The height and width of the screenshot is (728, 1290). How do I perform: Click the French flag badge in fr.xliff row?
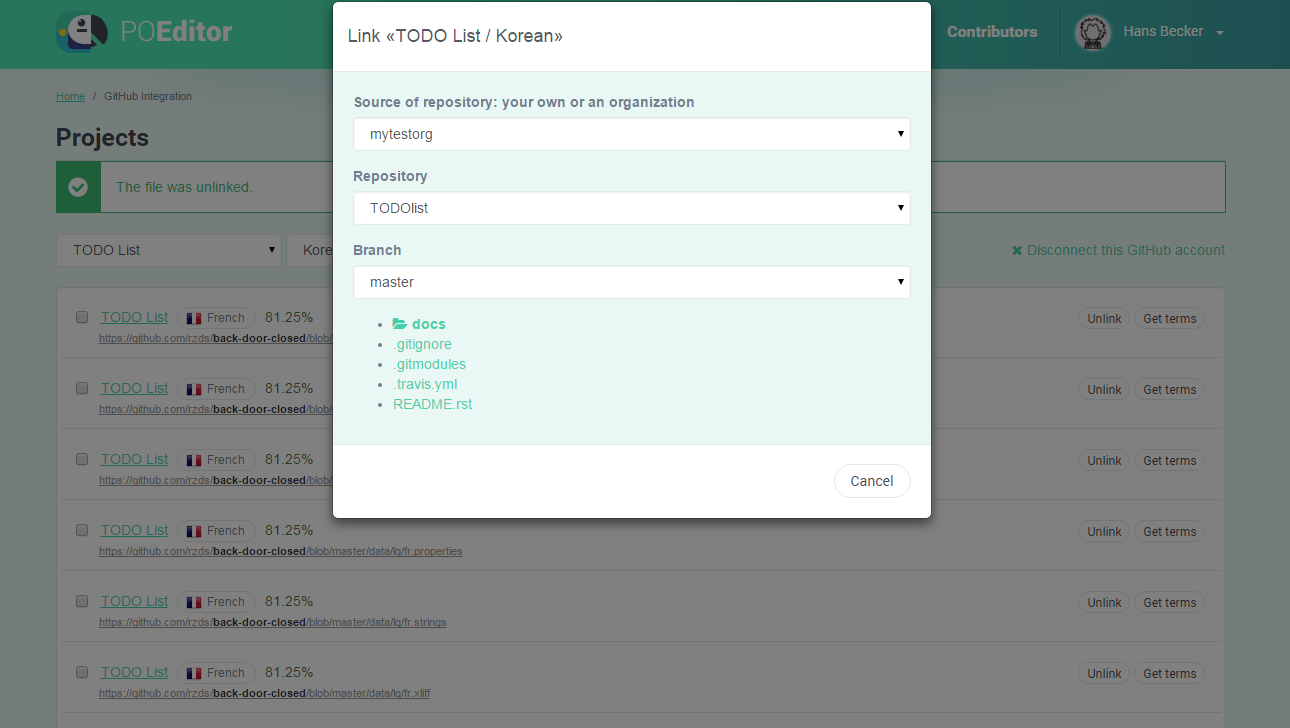(217, 673)
